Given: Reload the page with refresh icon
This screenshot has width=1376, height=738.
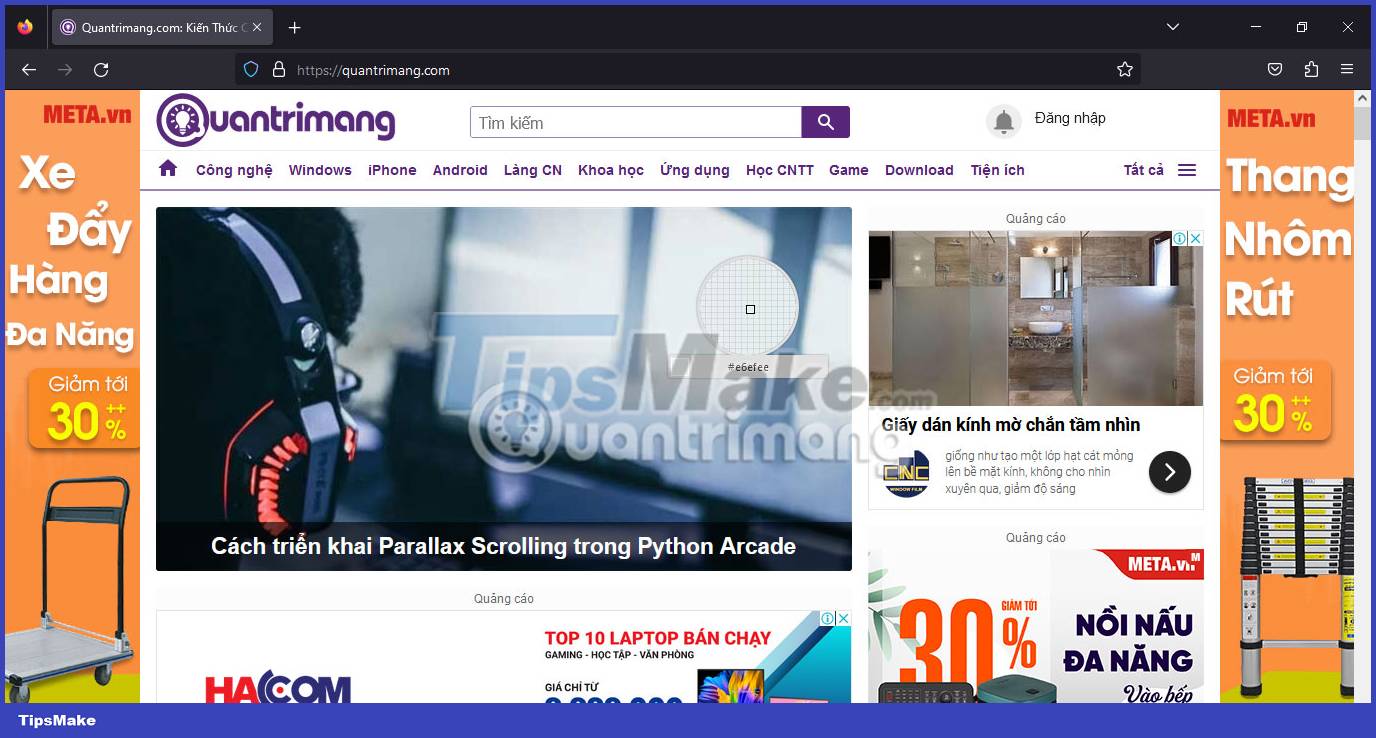Looking at the screenshot, I should [x=101, y=70].
